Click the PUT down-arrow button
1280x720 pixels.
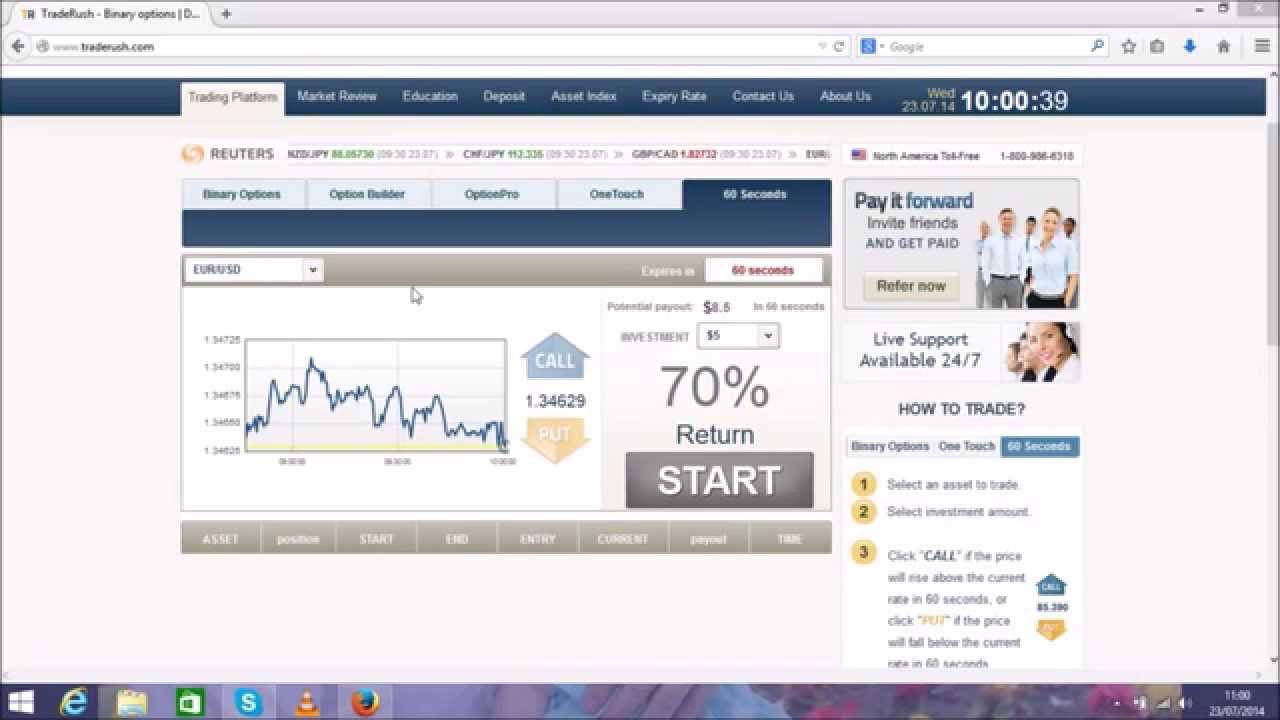point(555,439)
